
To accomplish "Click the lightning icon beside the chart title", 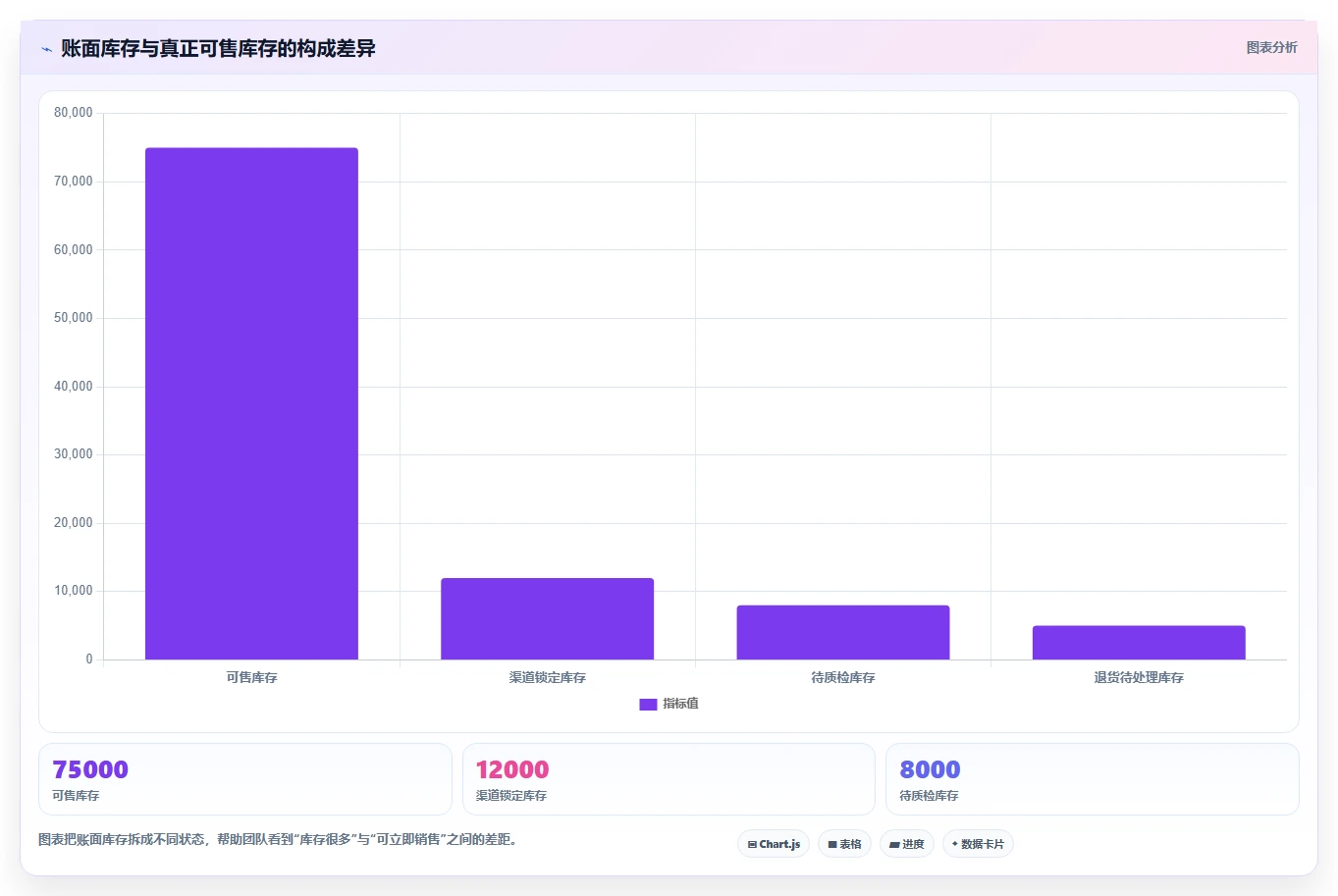I will [x=46, y=49].
